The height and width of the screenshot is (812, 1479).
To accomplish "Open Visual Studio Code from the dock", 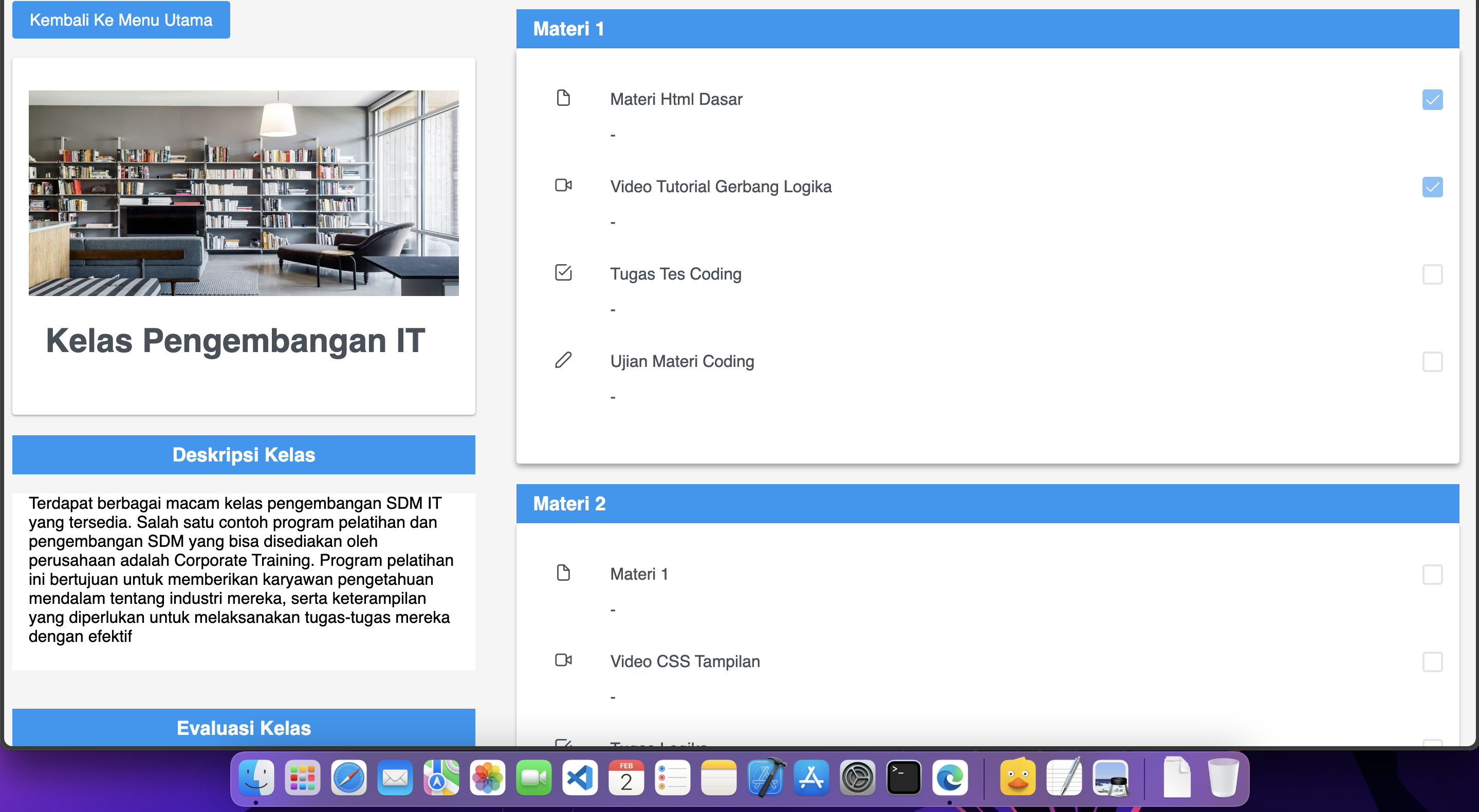I will (579, 778).
